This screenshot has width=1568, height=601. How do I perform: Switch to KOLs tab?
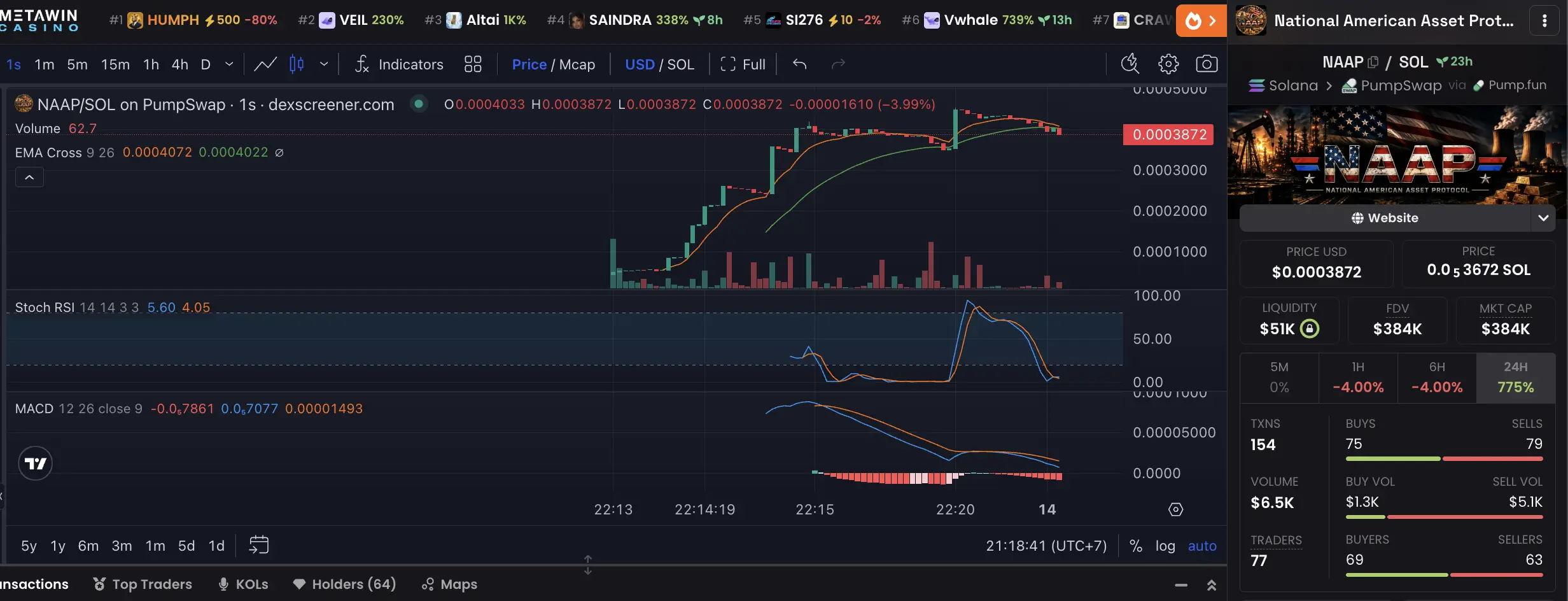243,584
